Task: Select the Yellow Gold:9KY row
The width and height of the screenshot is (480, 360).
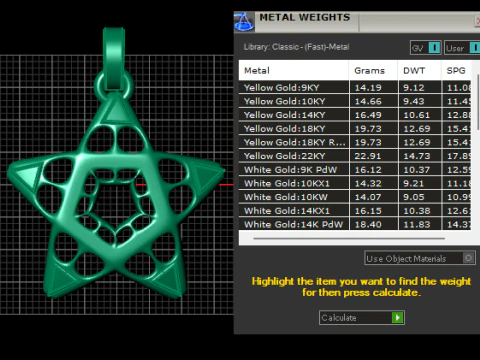Action: (355, 88)
